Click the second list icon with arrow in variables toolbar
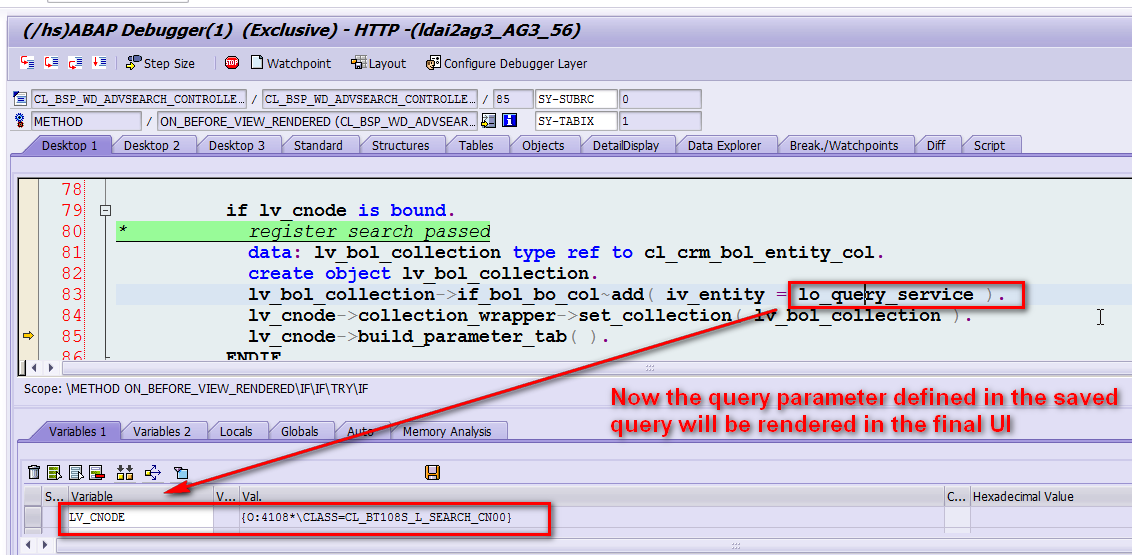The image size is (1132, 555). click(x=76, y=473)
